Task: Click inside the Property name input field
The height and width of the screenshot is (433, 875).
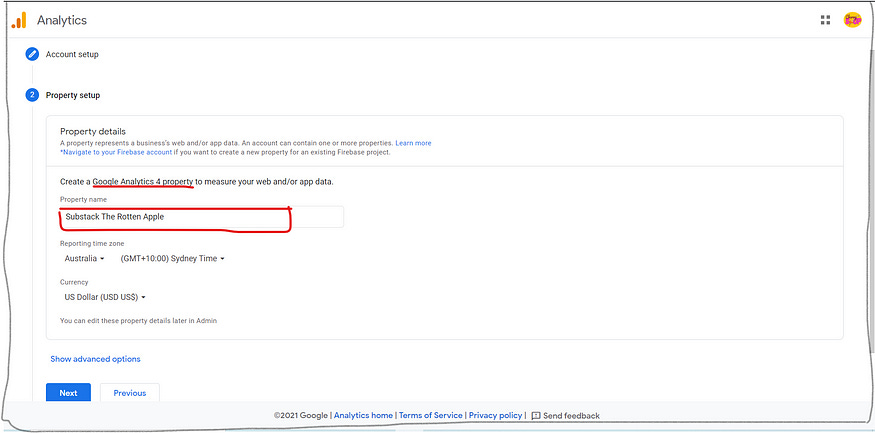Action: 201,216
